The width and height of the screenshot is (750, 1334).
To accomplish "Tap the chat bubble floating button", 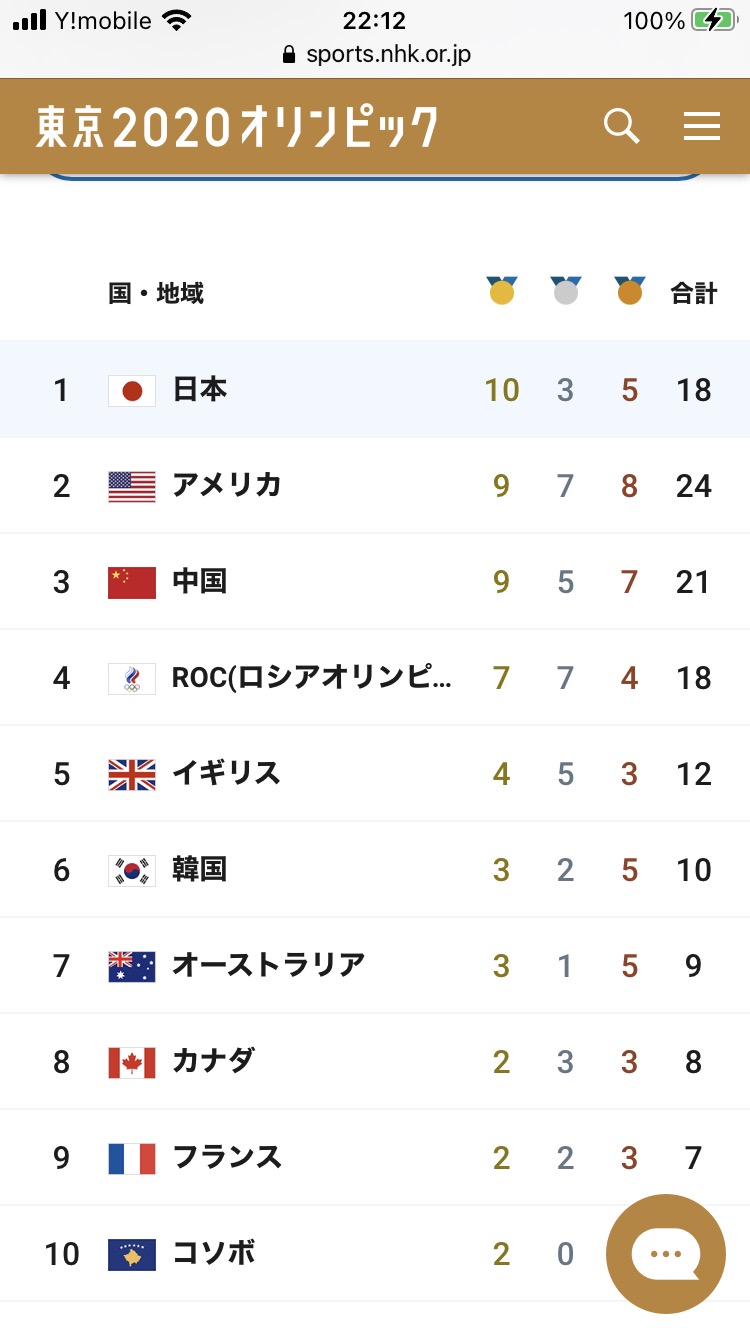I will [x=665, y=1254].
